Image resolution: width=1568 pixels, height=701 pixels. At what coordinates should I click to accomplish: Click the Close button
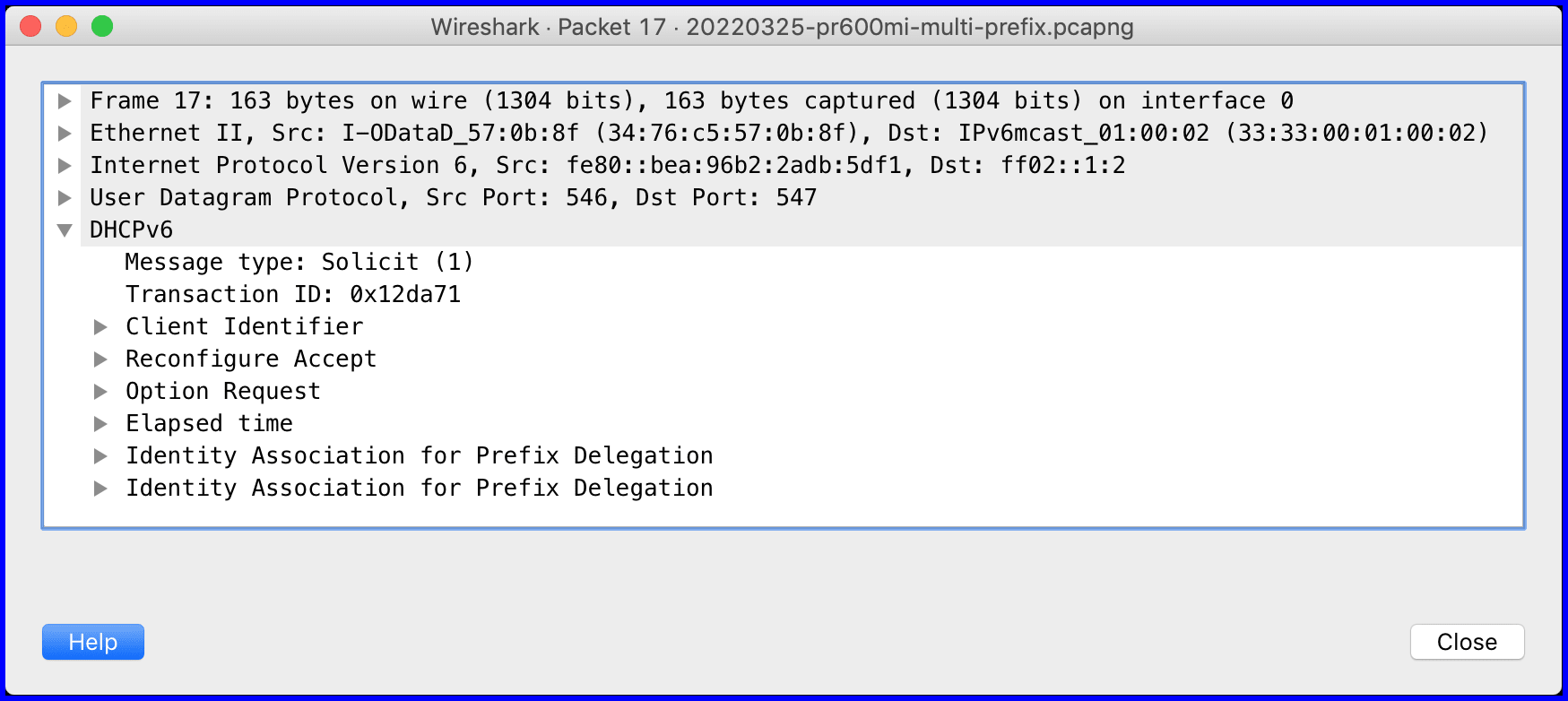click(x=1467, y=642)
